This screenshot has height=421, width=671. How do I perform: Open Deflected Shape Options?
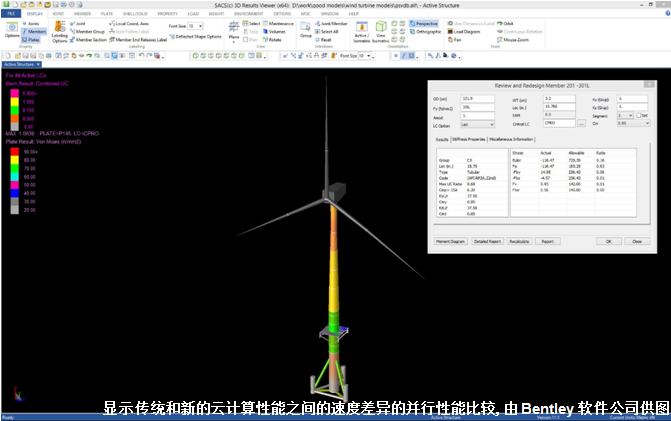point(195,37)
